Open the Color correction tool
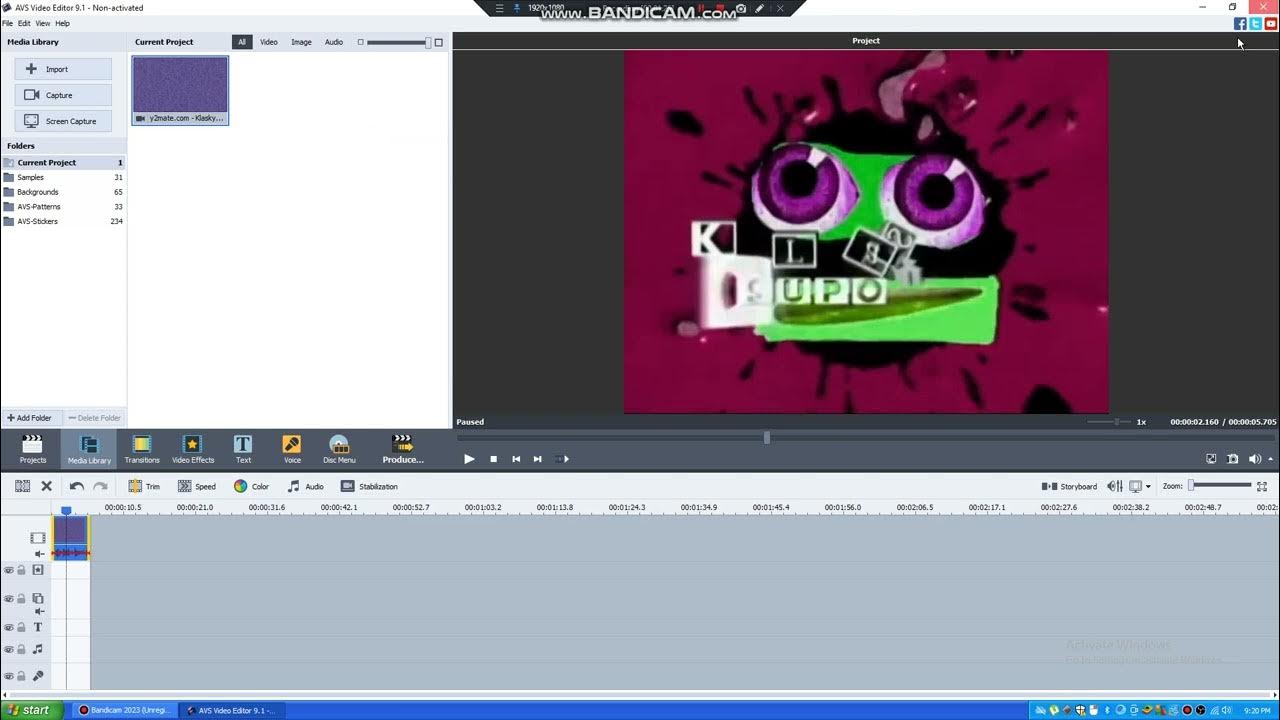Image resolution: width=1280 pixels, height=720 pixels. [251, 486]
